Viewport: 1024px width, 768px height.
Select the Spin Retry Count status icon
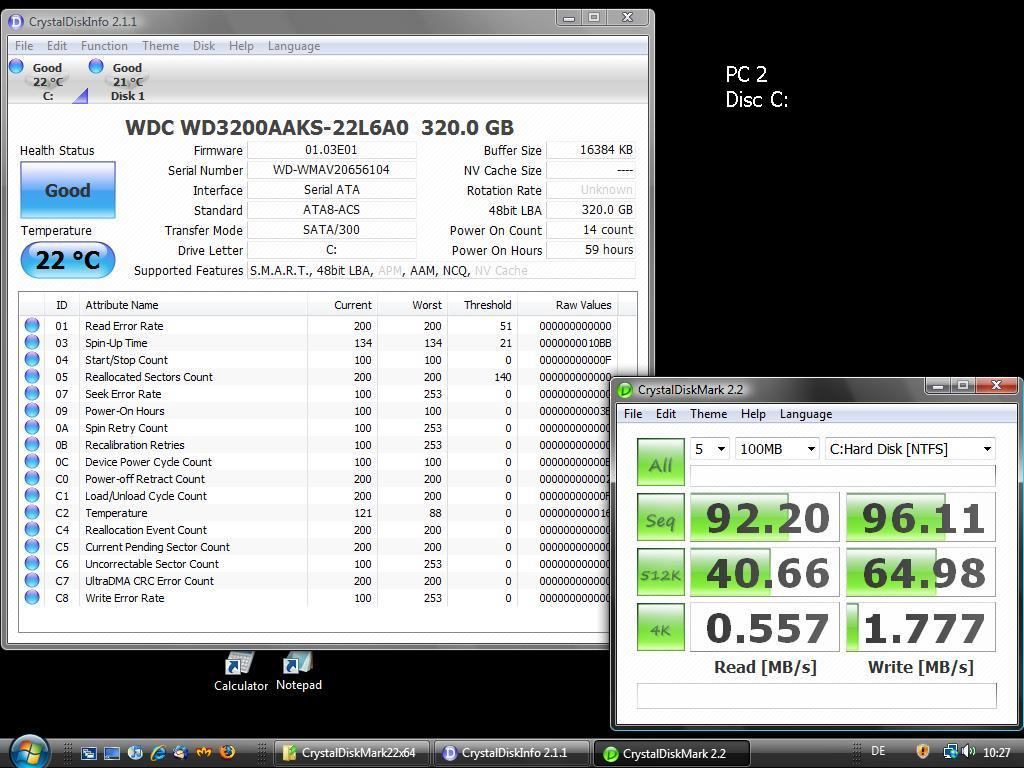coord(32,427)
